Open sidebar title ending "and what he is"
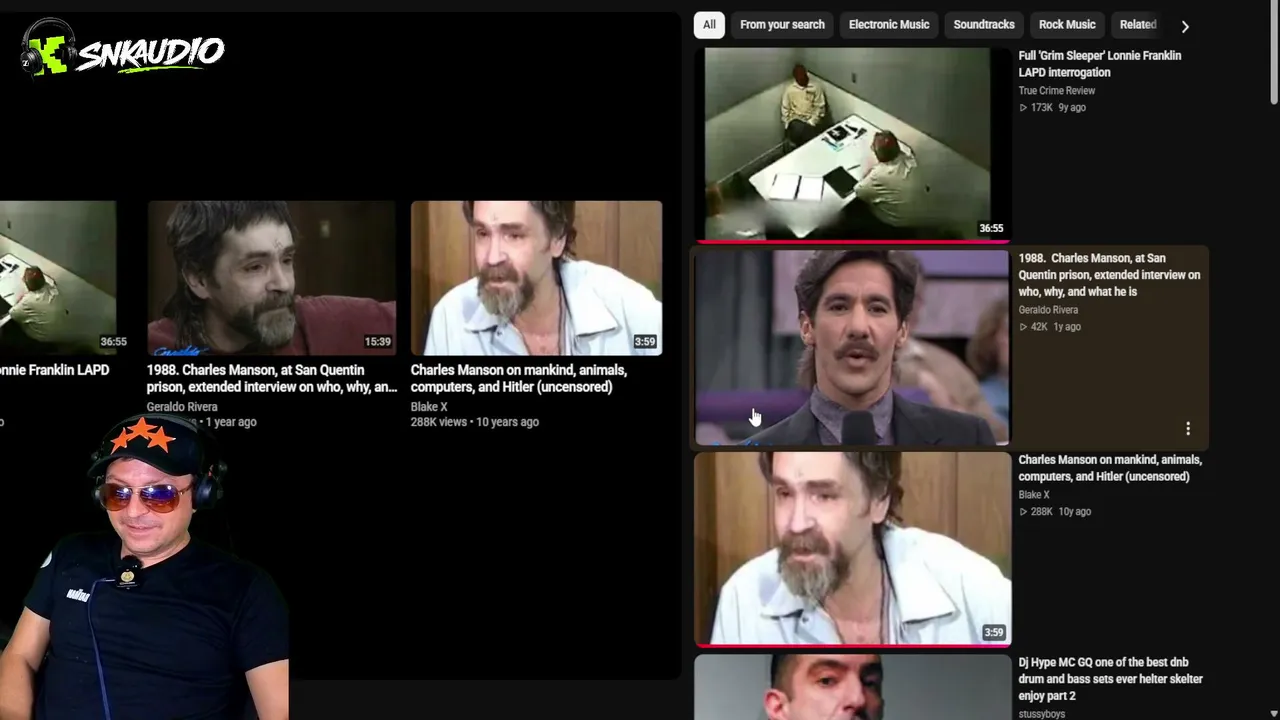 (x=1109, y=275)
